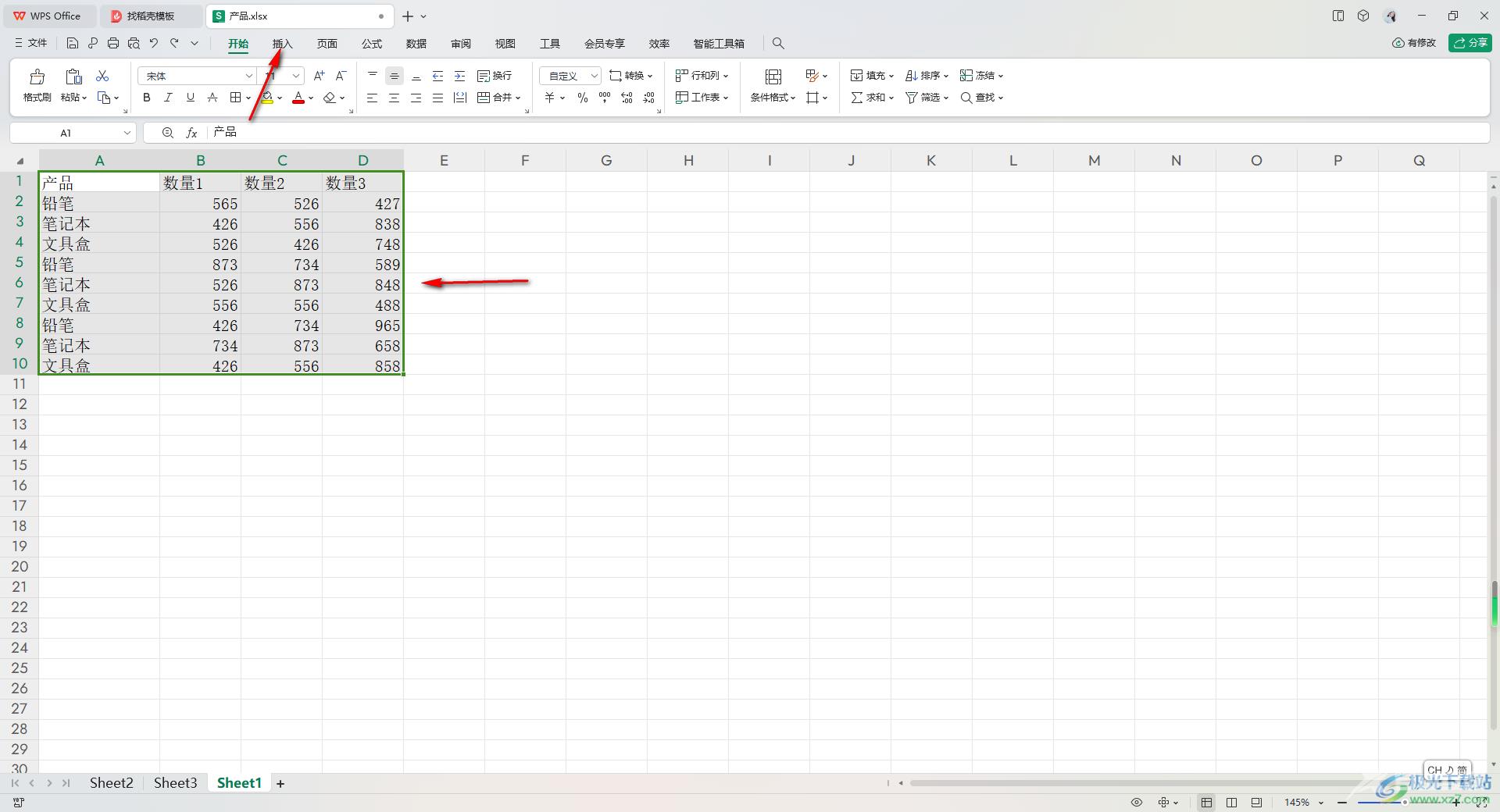Switch to Sheet2 tab
The height and width of the screenshot is (812, 1500).
tap(111, 783)
